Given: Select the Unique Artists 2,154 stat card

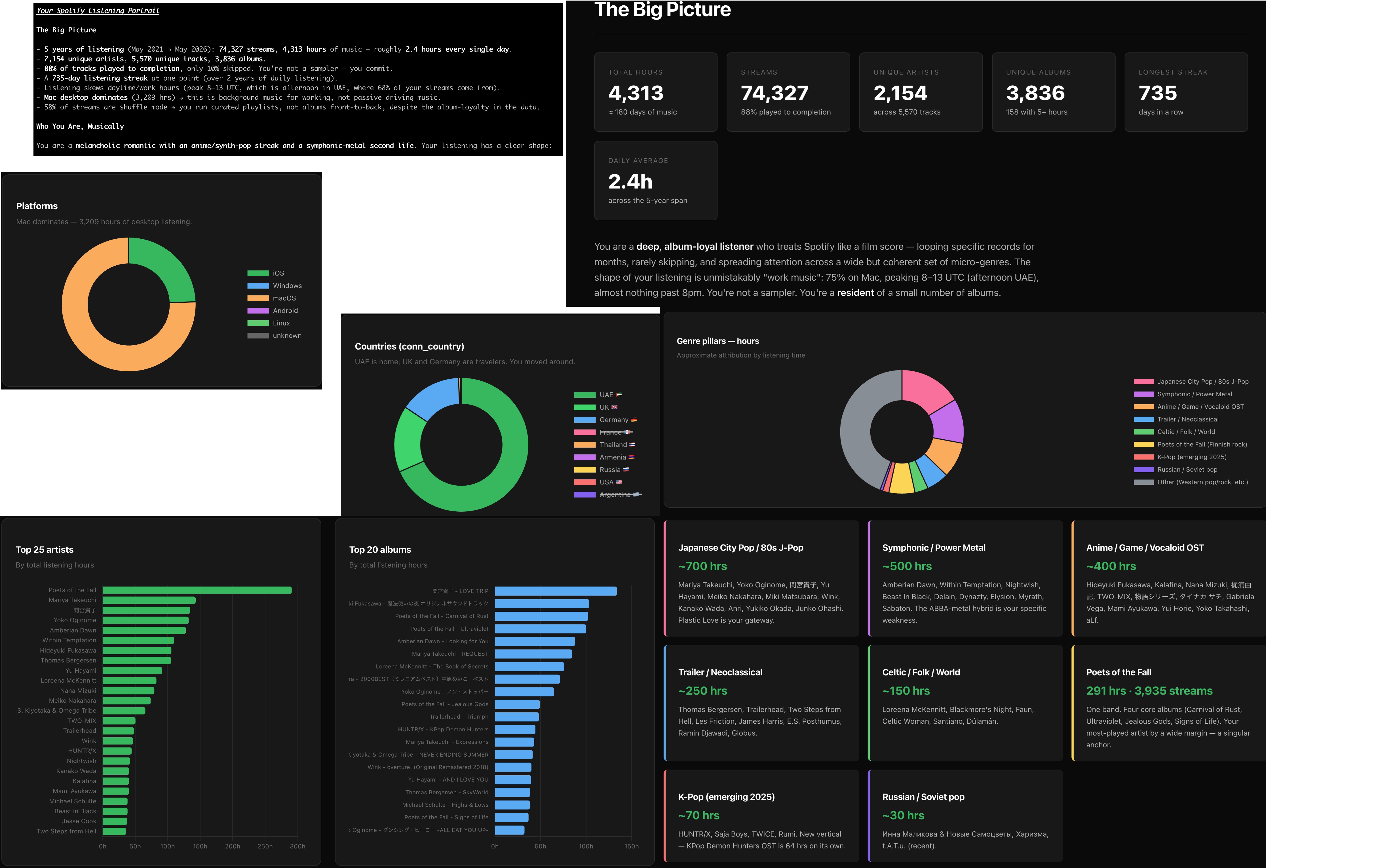Looking at the screenshot, I should [x=921, y=92].
